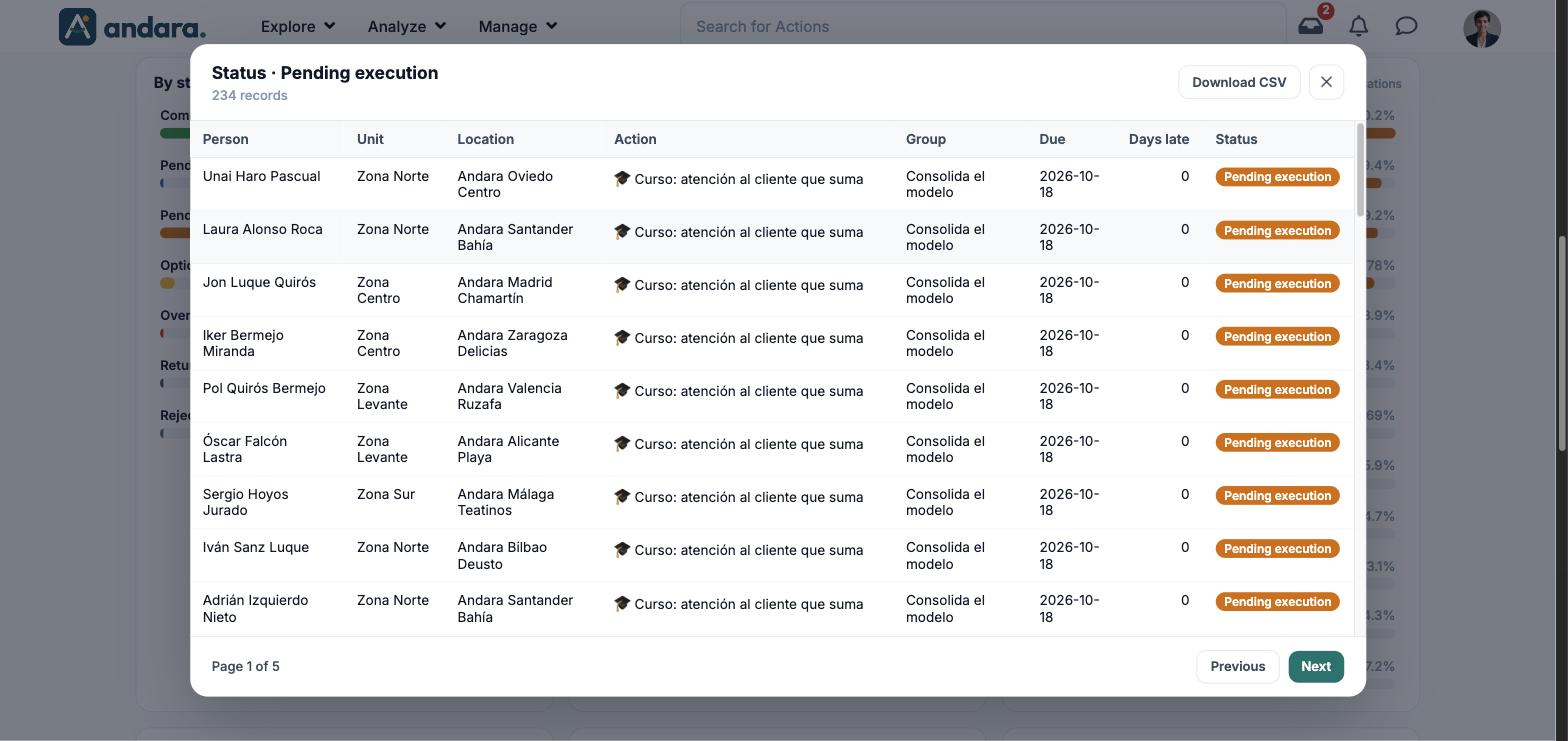Screen dimensions: 1568x741
Task: Select person Óscar Falcón Lastra
Action: [245, 449]
